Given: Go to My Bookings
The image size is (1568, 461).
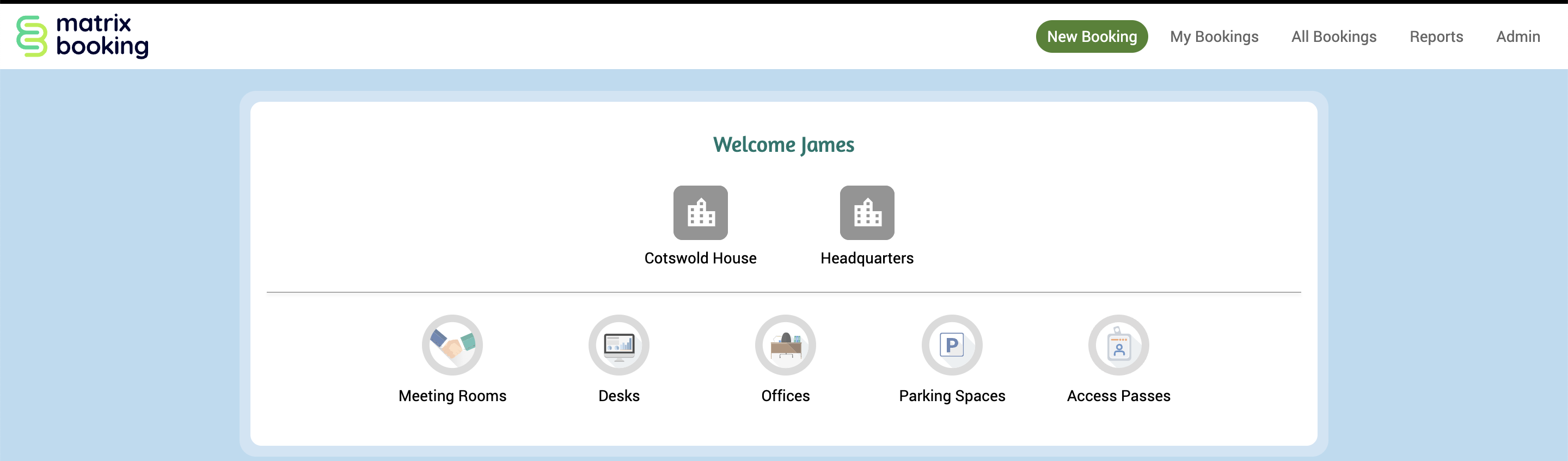Looking at the screenshot, I should point(1214,36).
